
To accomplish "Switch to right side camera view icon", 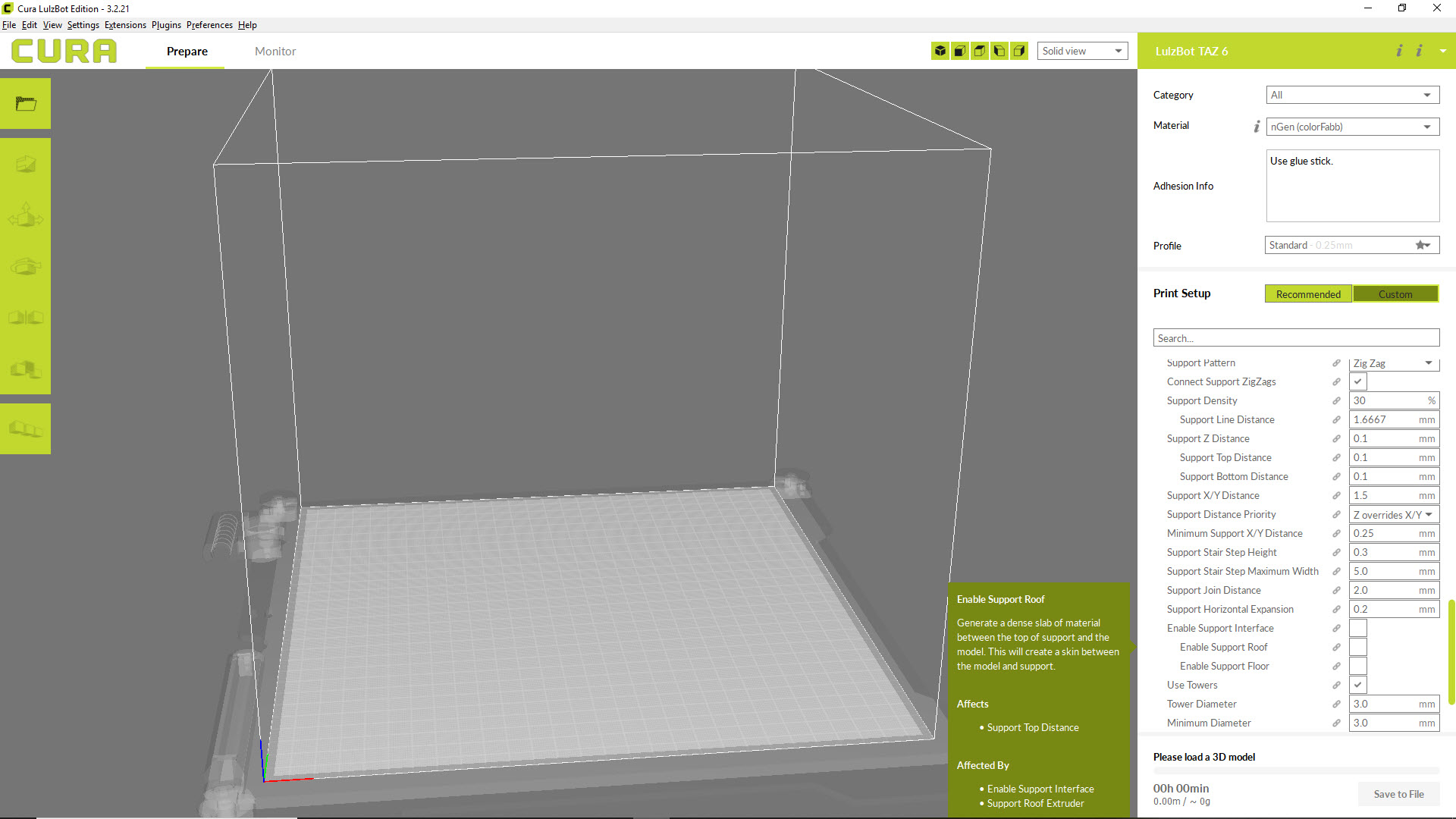I will (x=1019, y=51).
